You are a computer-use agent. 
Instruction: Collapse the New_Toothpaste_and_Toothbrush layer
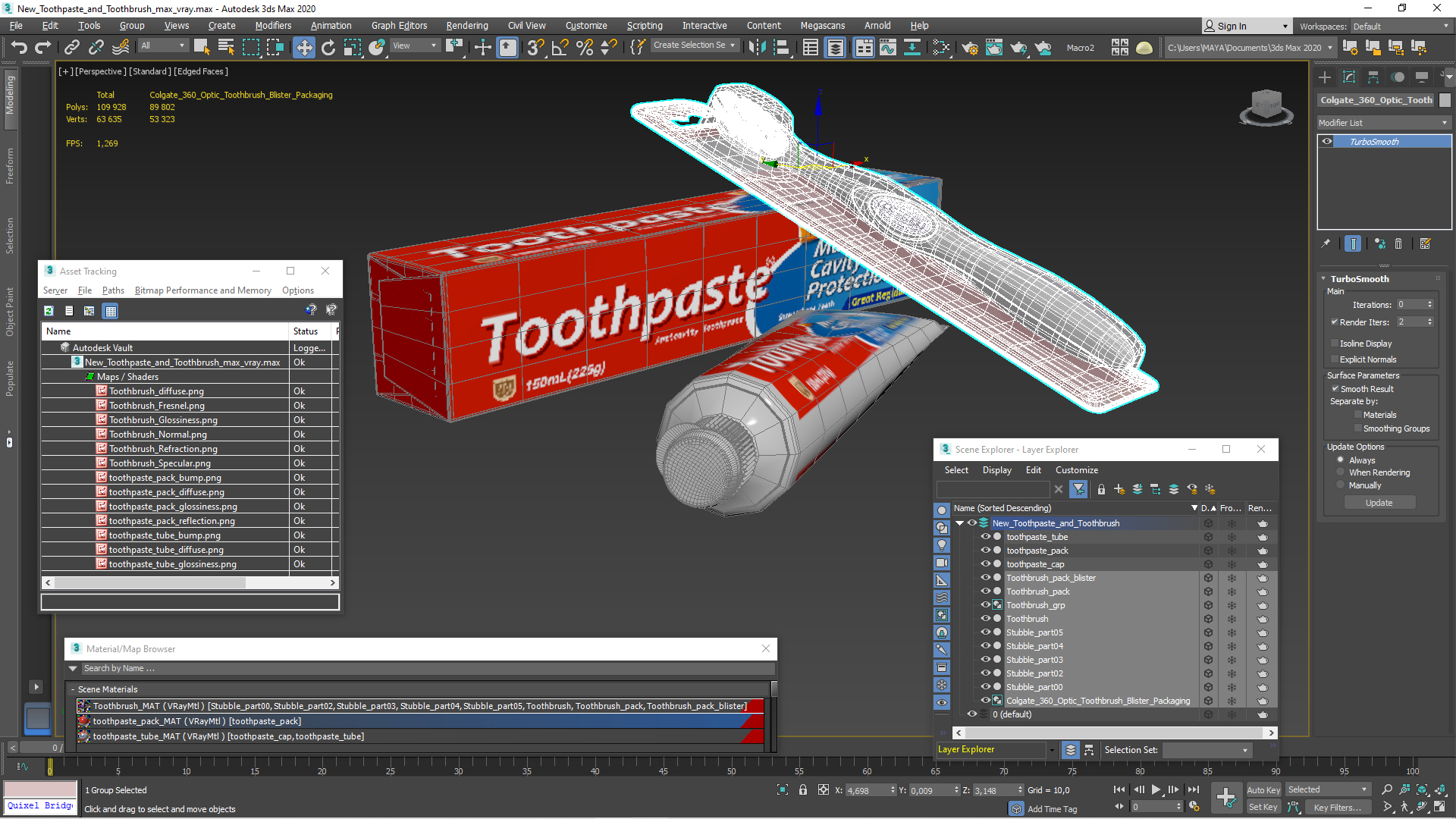coord(960,523)
